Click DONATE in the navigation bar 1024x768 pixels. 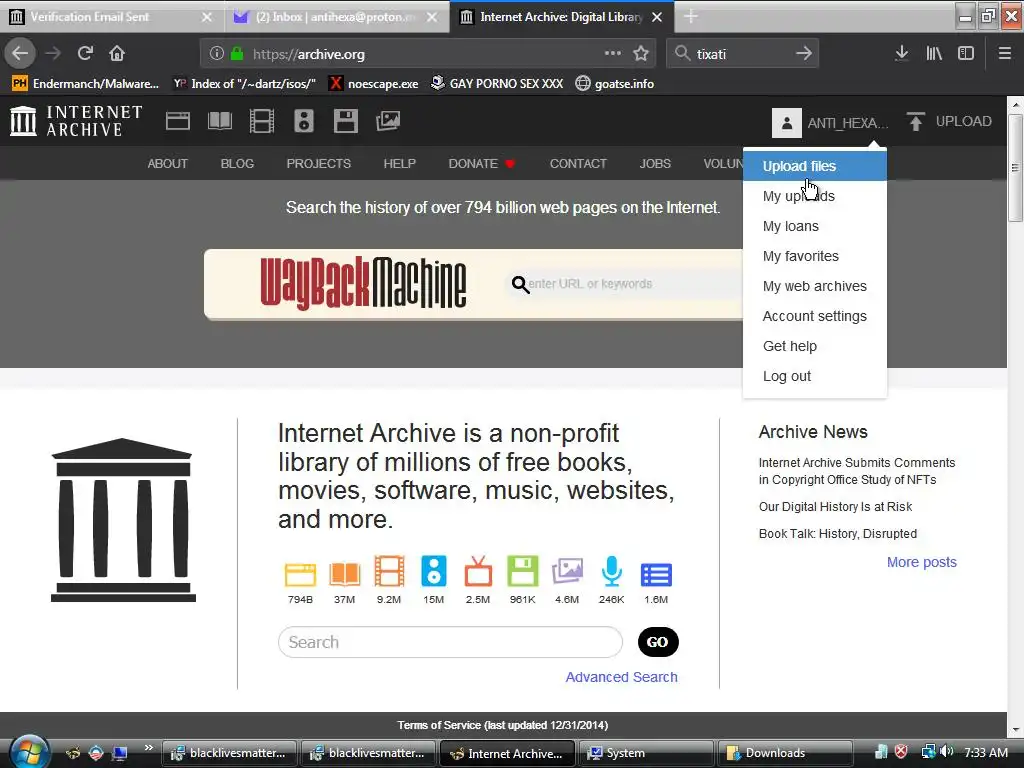(x=481, y=163)
